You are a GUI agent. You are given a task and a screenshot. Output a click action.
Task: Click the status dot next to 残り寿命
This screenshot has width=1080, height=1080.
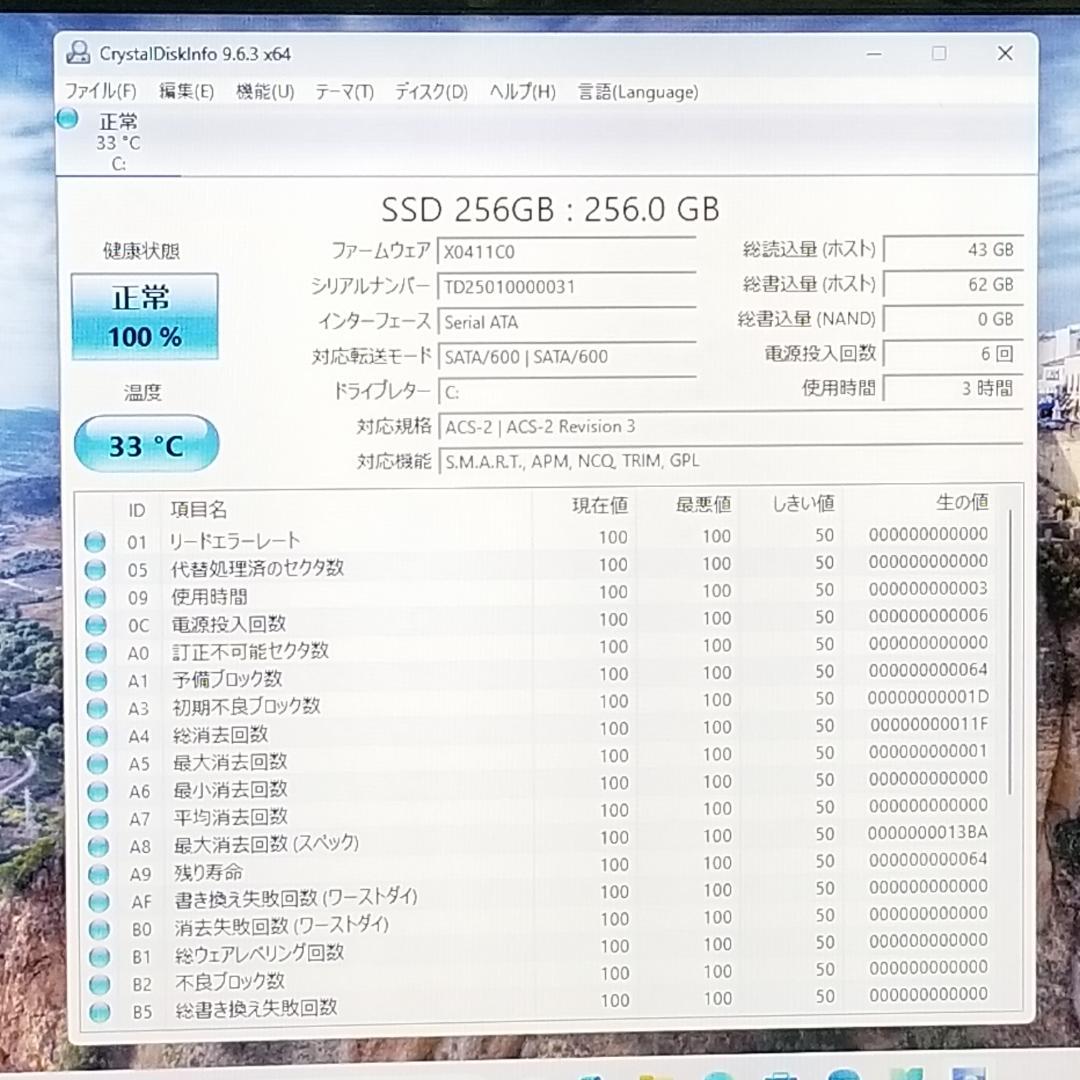tap(97, 872)
